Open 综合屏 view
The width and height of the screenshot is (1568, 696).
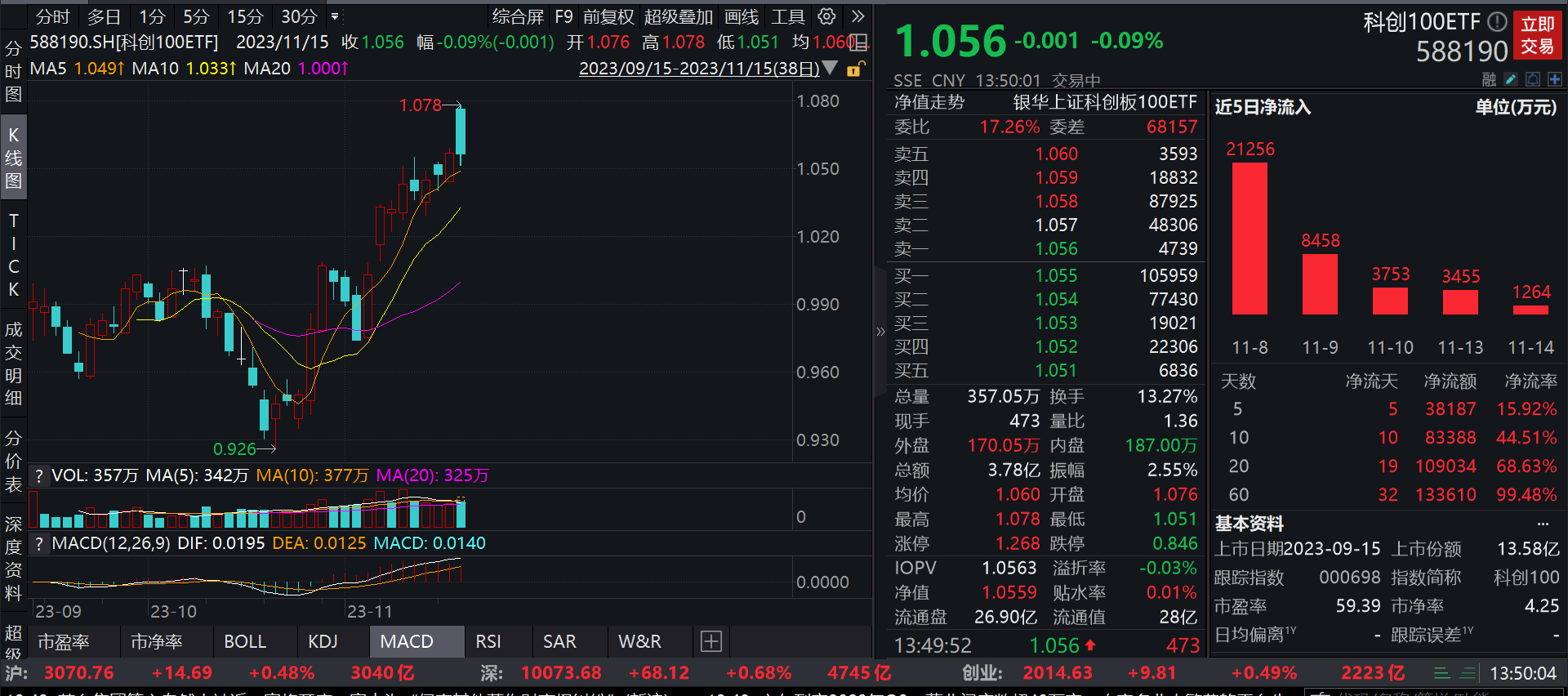(518, 16)
